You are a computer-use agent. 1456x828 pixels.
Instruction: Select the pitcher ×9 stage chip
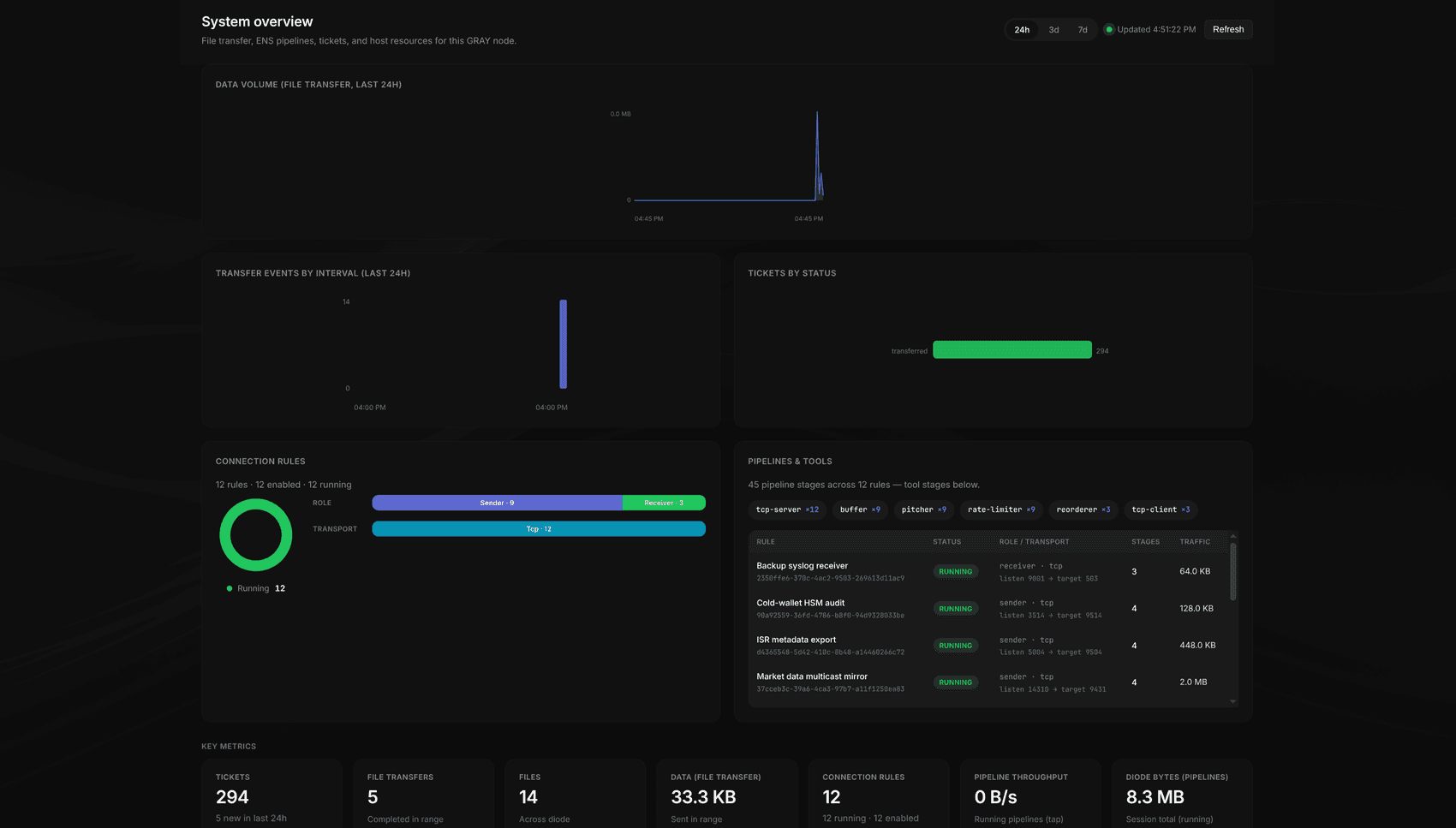click(924, 509)
